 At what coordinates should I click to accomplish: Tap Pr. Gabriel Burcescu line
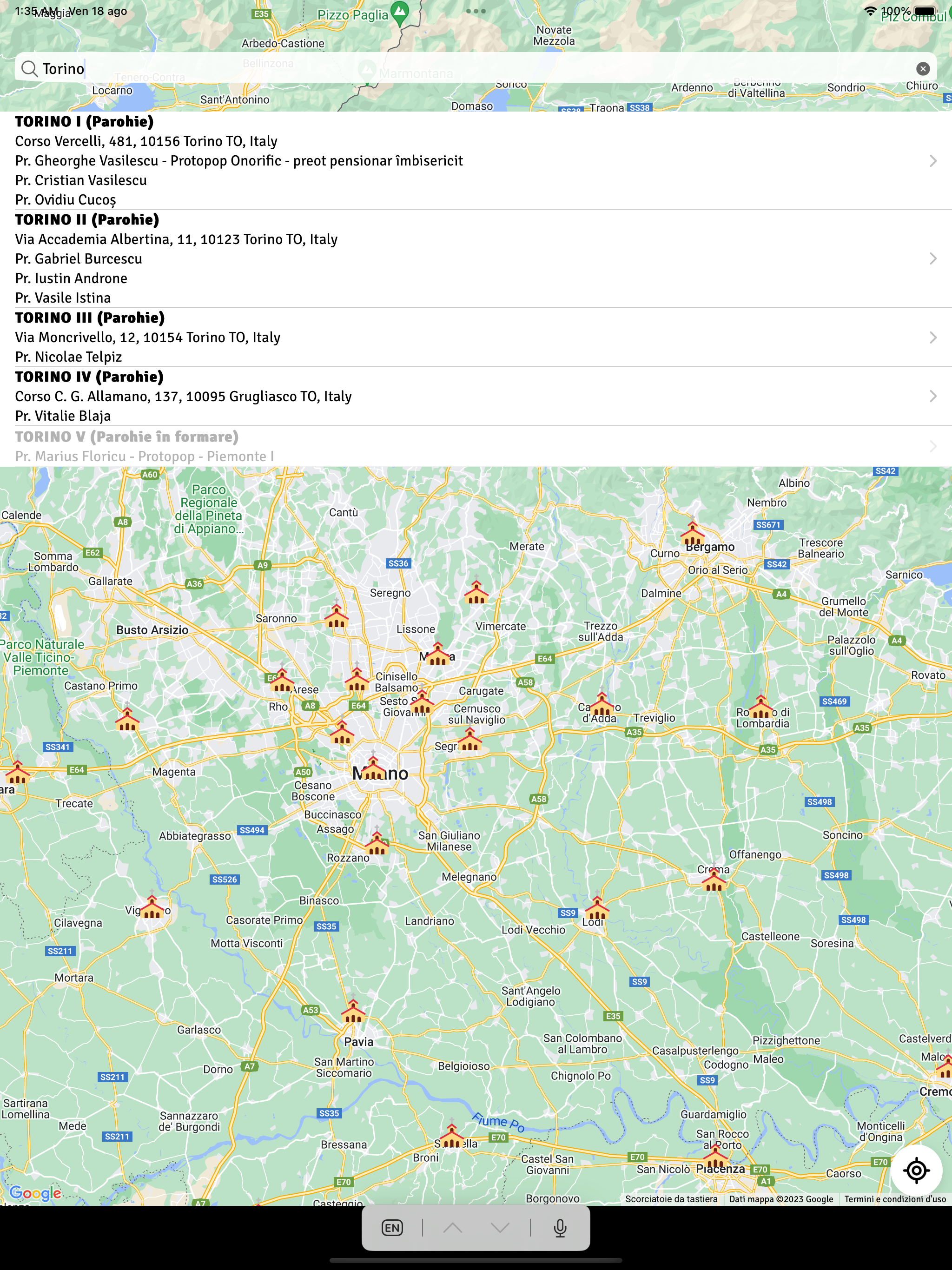(79, 259)
